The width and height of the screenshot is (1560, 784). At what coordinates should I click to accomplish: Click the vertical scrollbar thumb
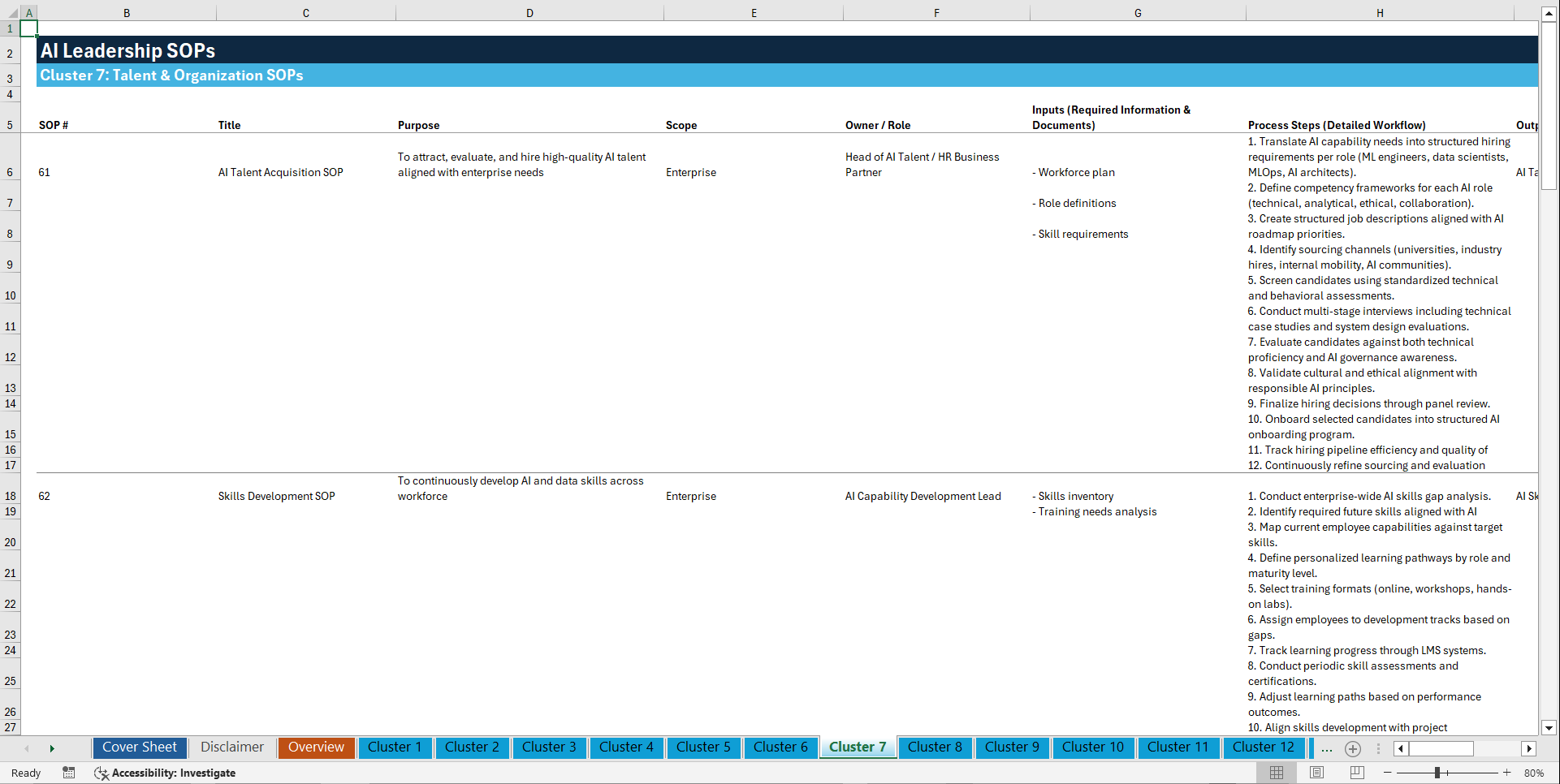[1549, 106]
